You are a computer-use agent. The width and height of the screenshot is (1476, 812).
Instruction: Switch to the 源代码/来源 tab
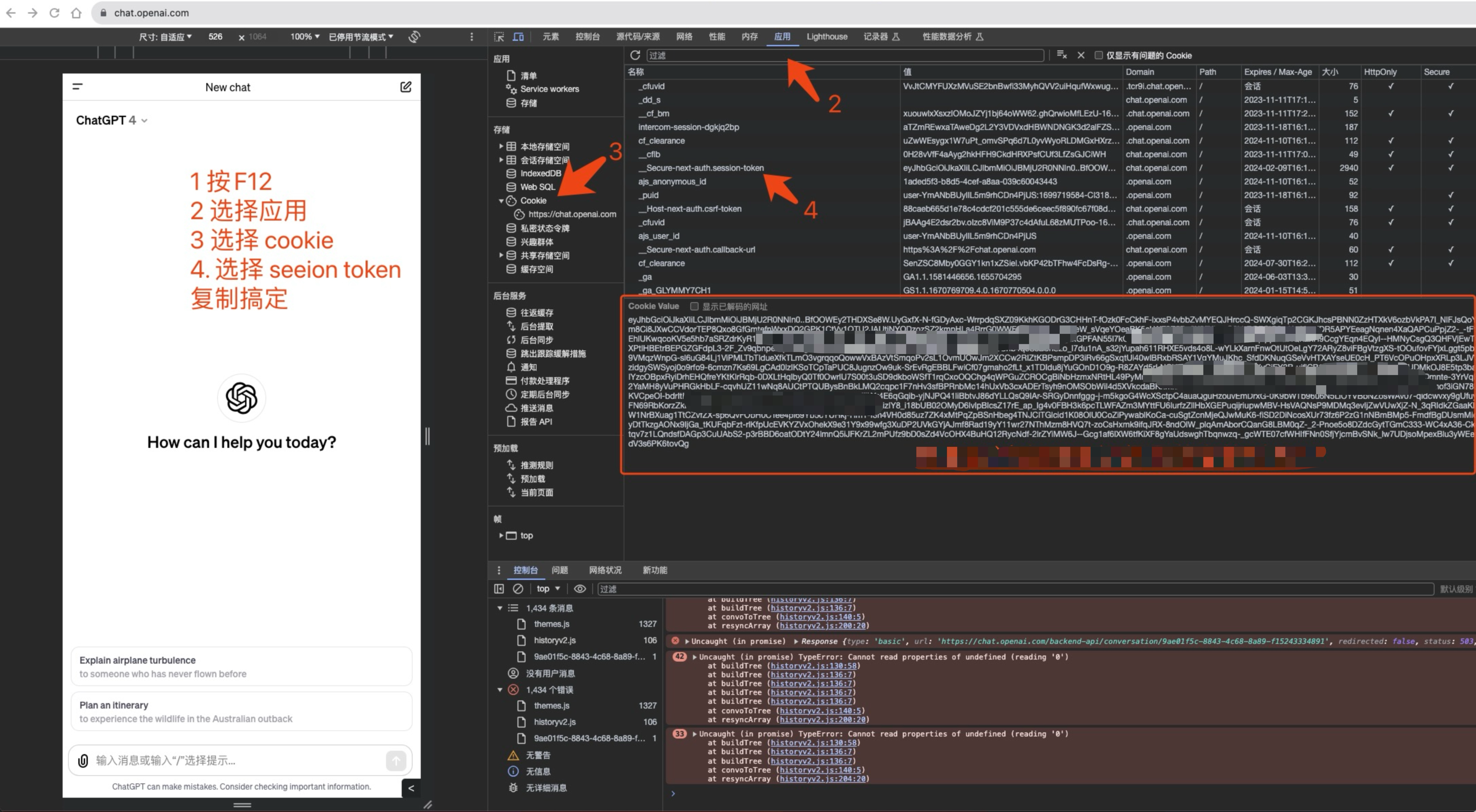click(638, 37)
